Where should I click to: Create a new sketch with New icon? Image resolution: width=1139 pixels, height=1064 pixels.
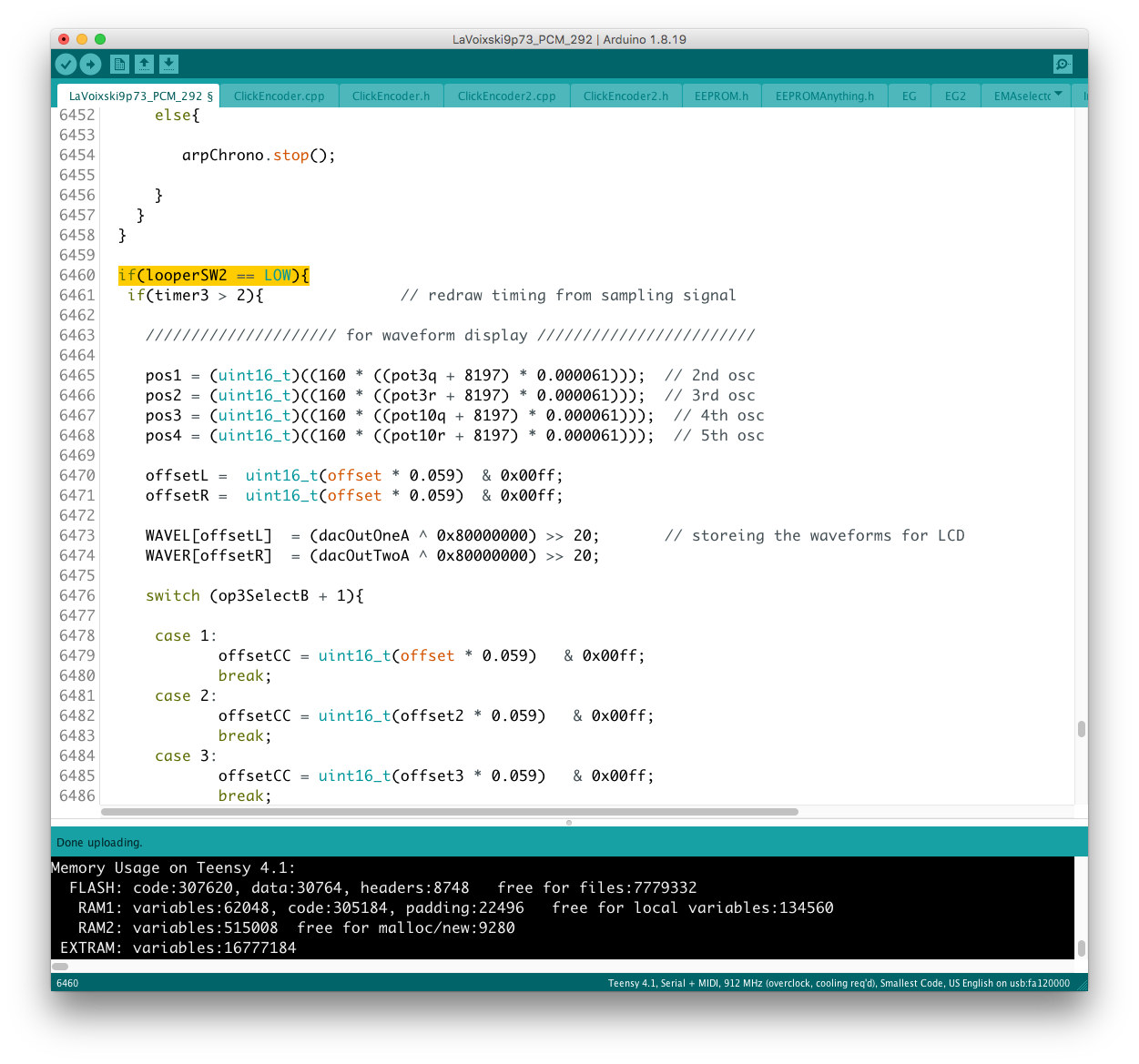point(119,64)
